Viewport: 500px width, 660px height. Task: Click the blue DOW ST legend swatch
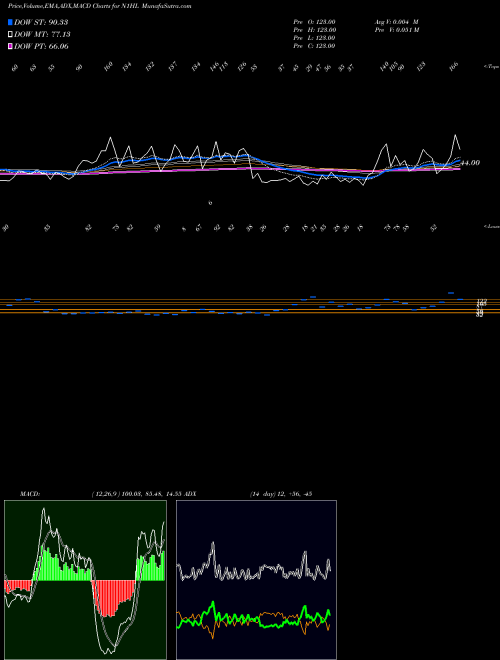click(10, 22)
